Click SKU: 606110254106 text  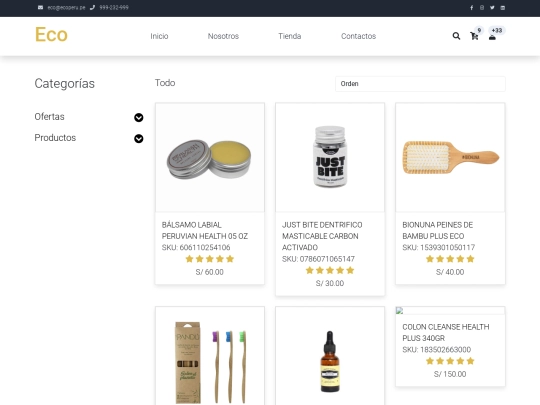point(196,247)
